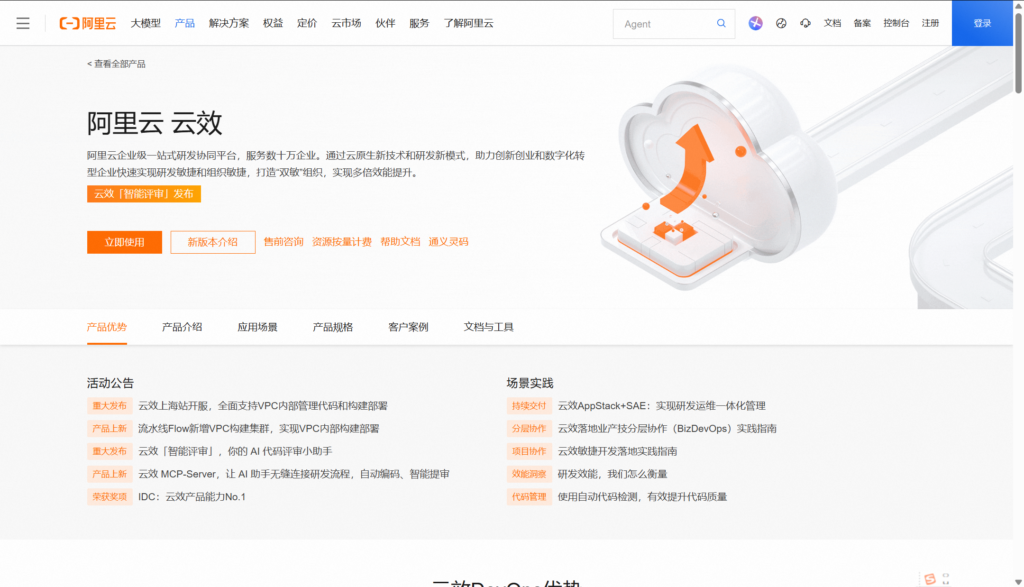This screenshot has height=587, width=1024.
Task: Click the 立即使用 button
Action: [x=124, y=242]
